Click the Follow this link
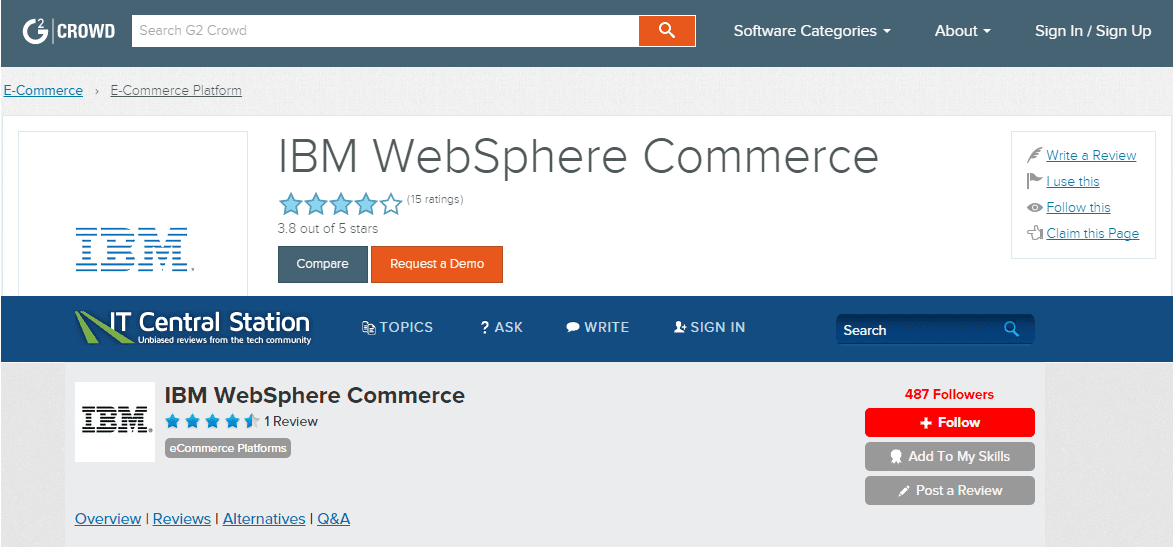1173x547 pixels. tap(1078, 207)
